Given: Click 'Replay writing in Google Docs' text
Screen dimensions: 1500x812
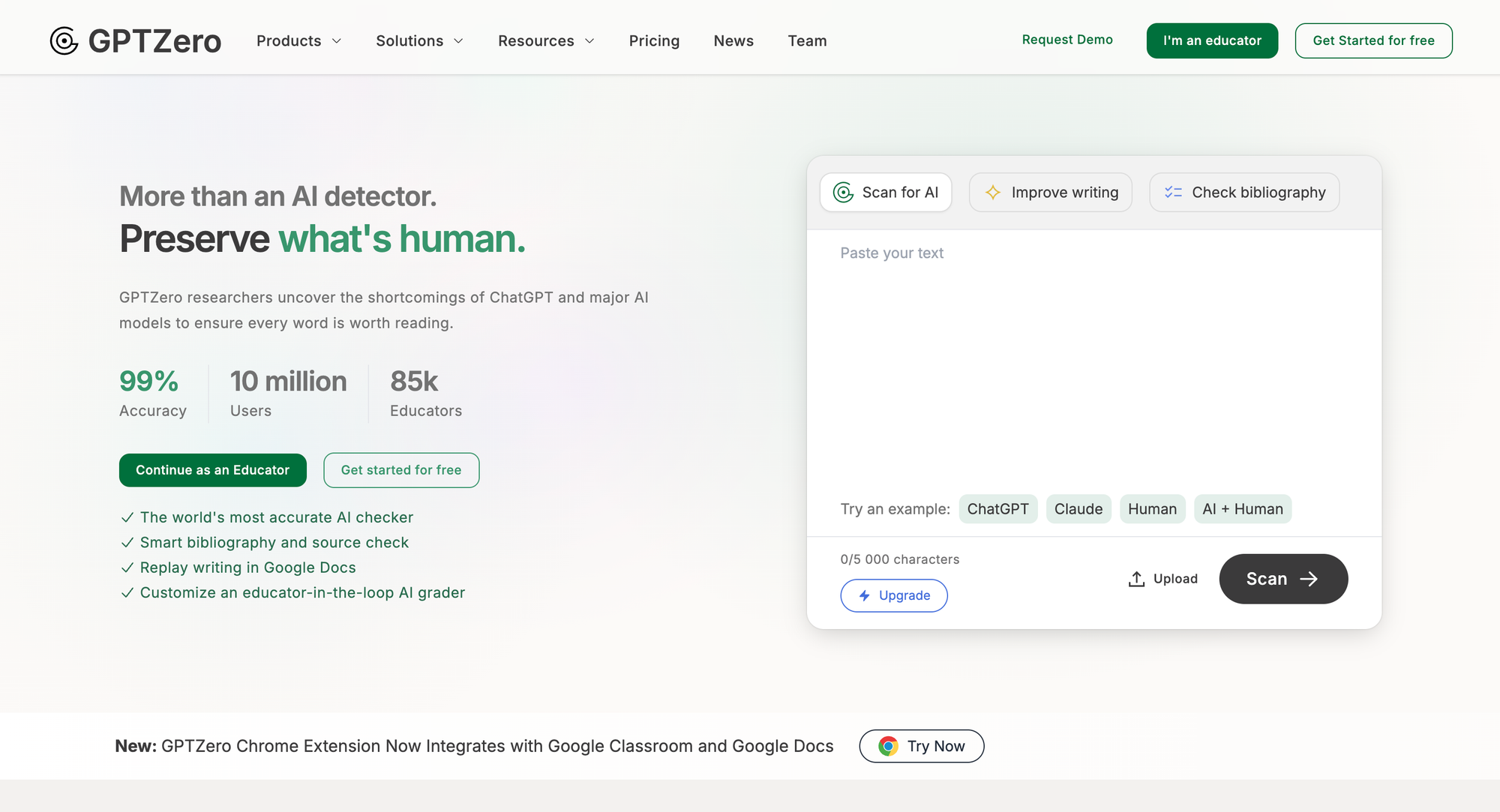Looking at the screenshot, I should pos(248,568).
